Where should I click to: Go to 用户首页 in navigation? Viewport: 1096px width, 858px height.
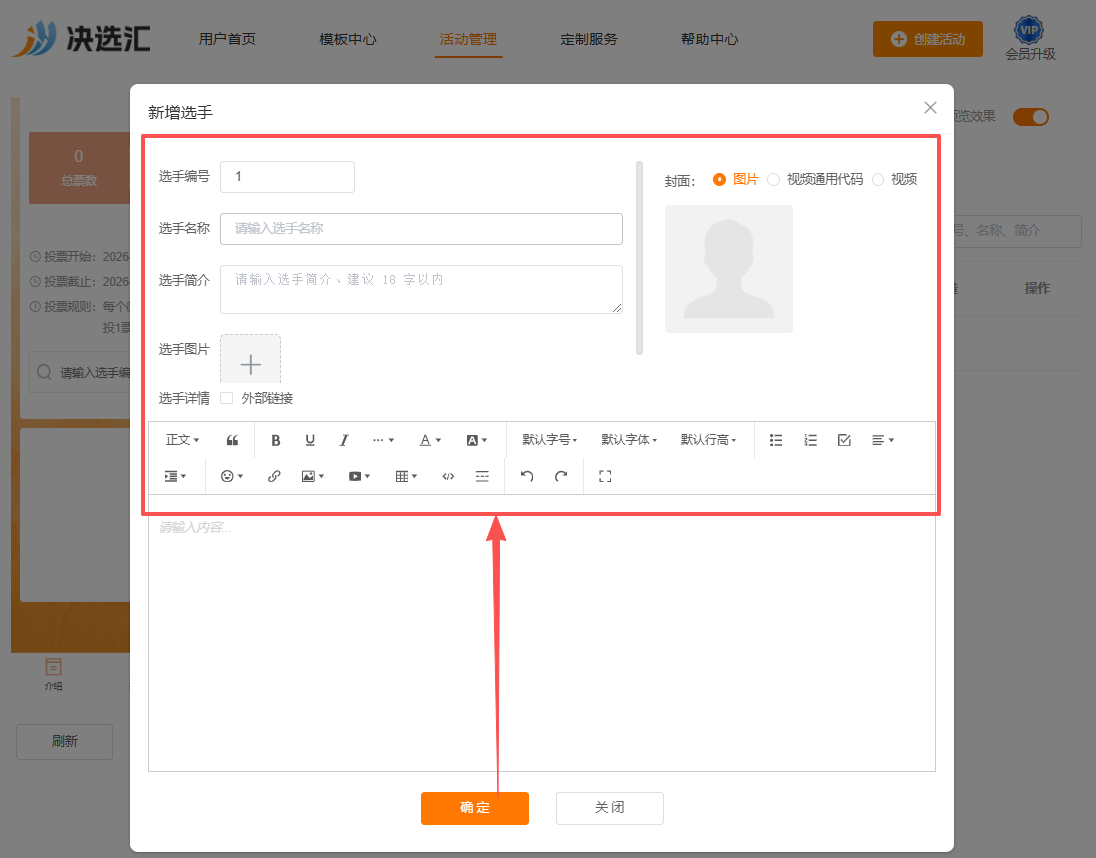point(227,39)
